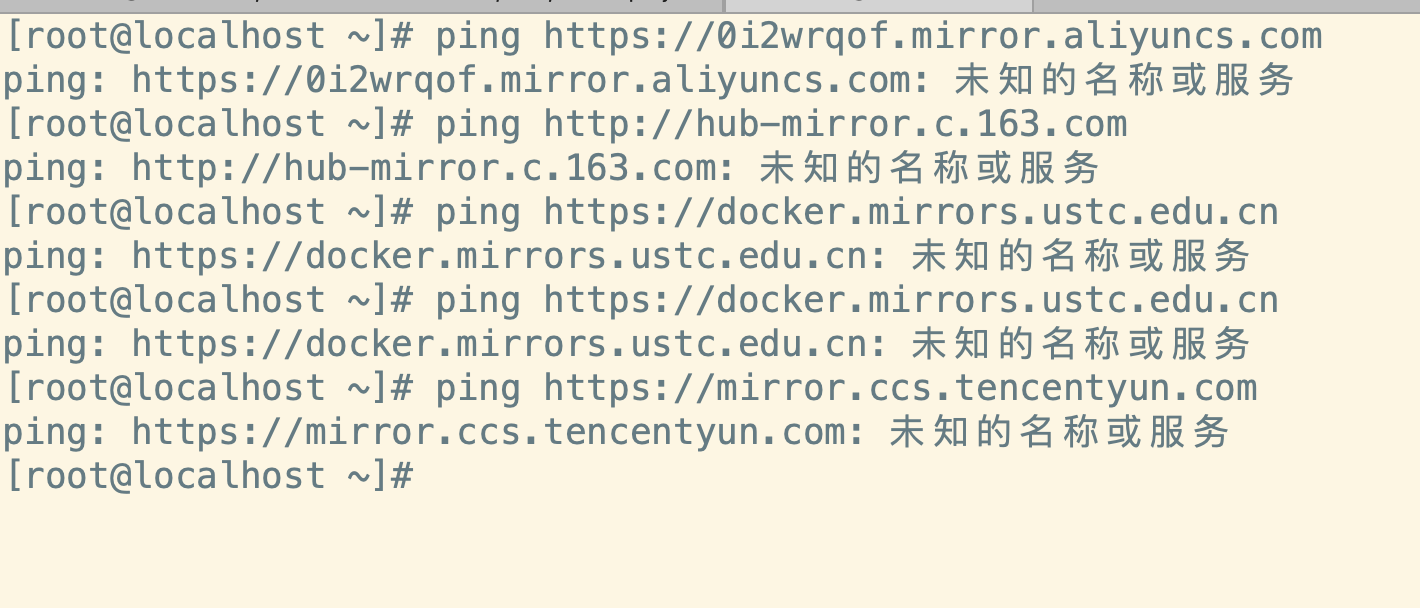Click the mirror.ccs.tencentyun.com URL in the ping command
This screenshot has width=1420, height=608.
900,388
